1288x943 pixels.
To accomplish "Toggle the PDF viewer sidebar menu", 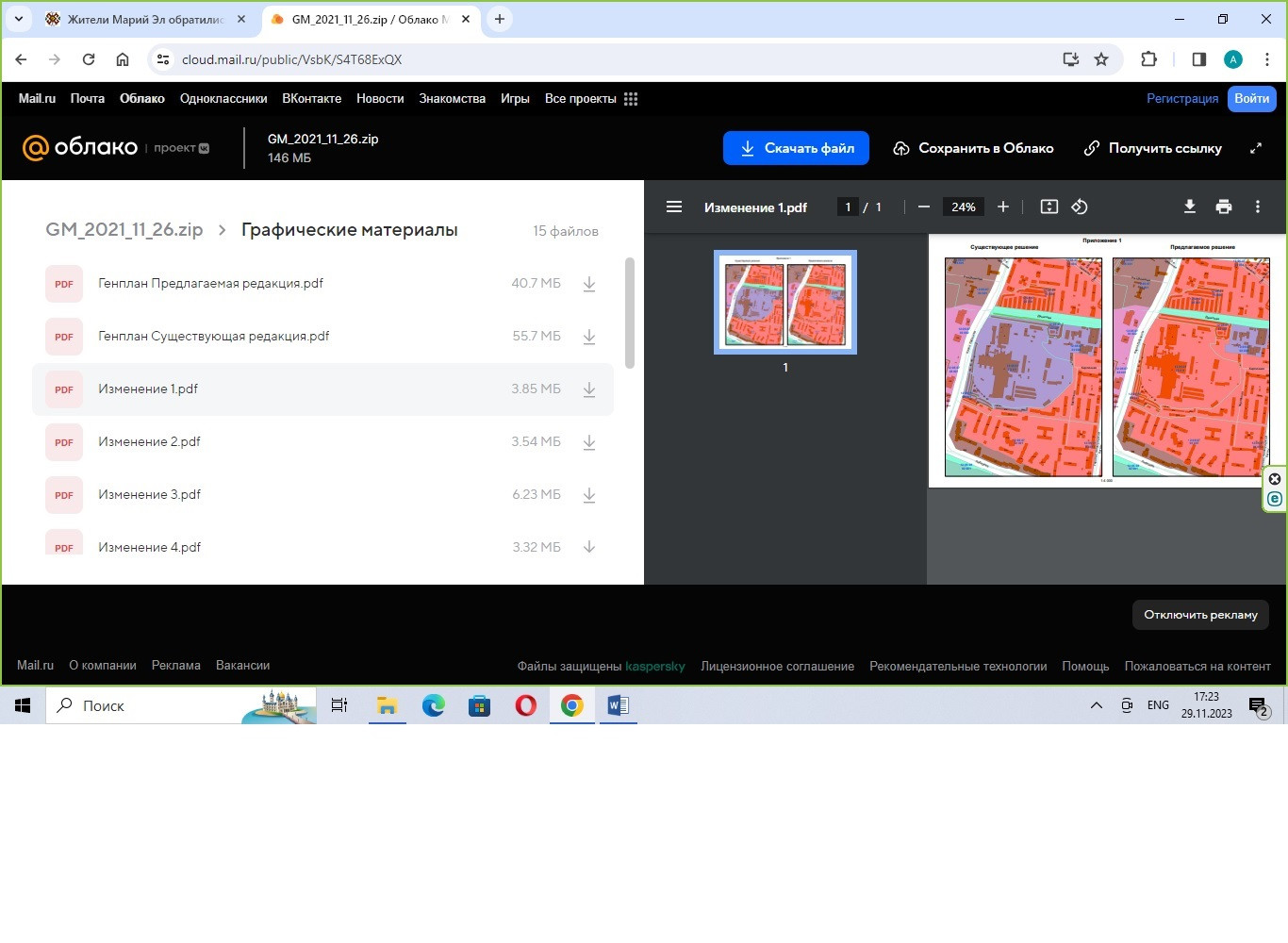I will click(673, 207).
